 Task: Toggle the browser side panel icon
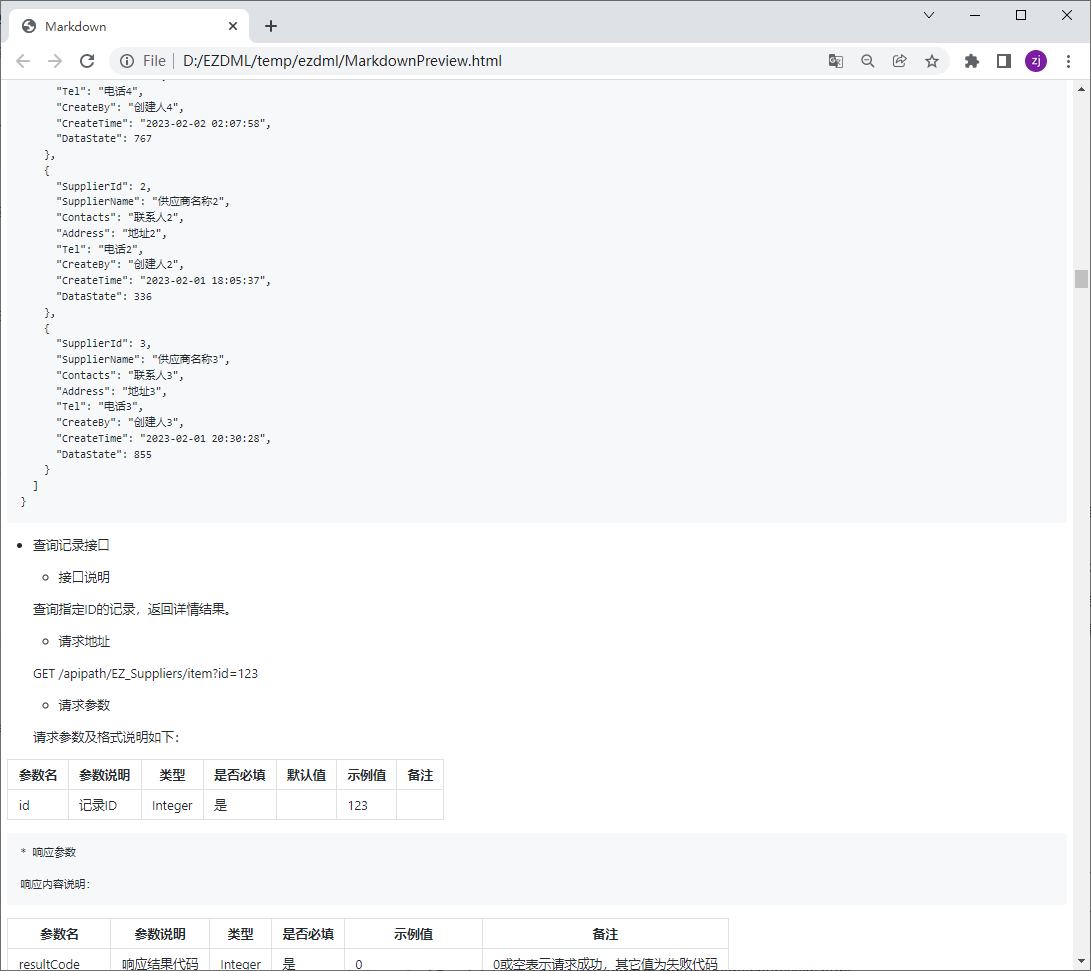pyautogui.click(x=1003, y=61)
